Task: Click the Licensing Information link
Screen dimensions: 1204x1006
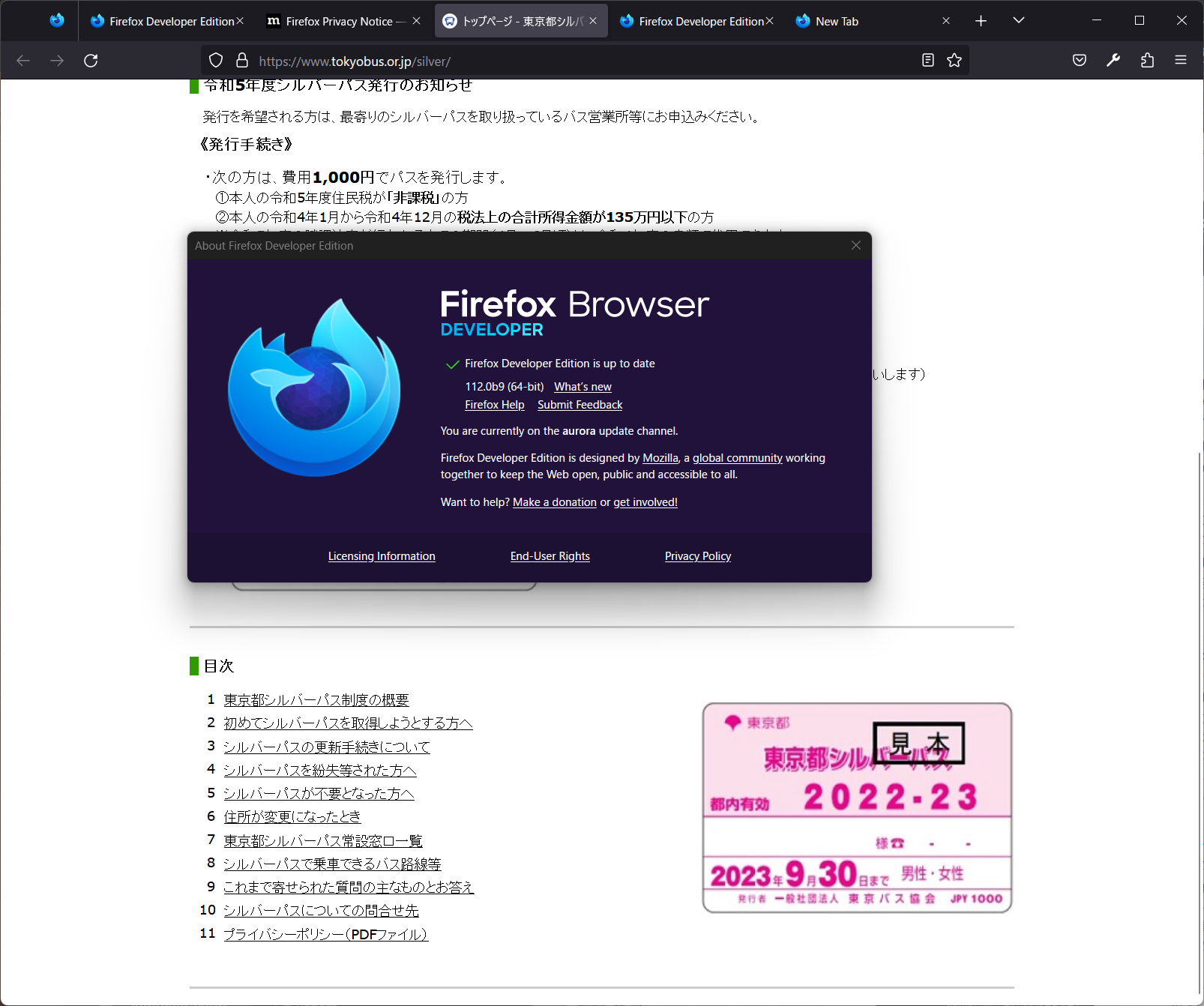Action: pos(382,556)
